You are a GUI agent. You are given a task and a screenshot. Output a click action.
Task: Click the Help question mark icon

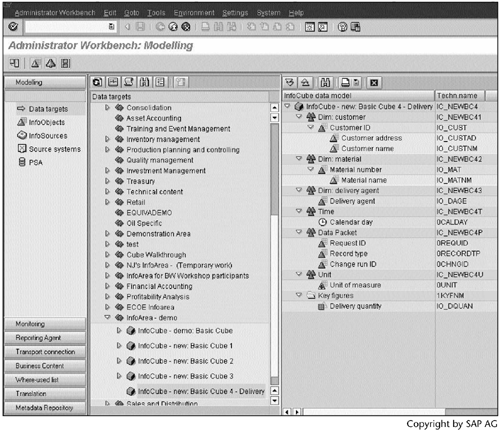coord(342,27)
